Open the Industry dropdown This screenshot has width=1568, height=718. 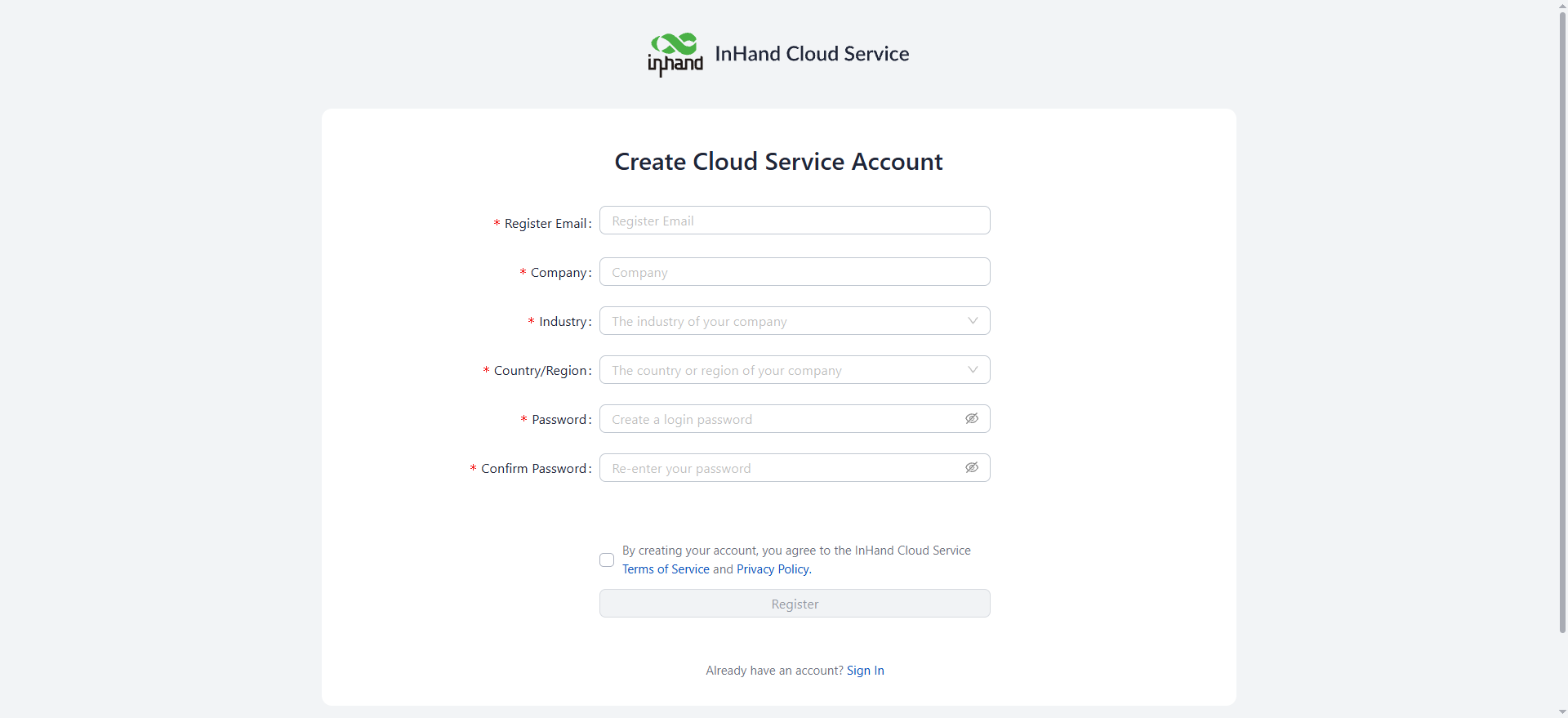(795, 321)
